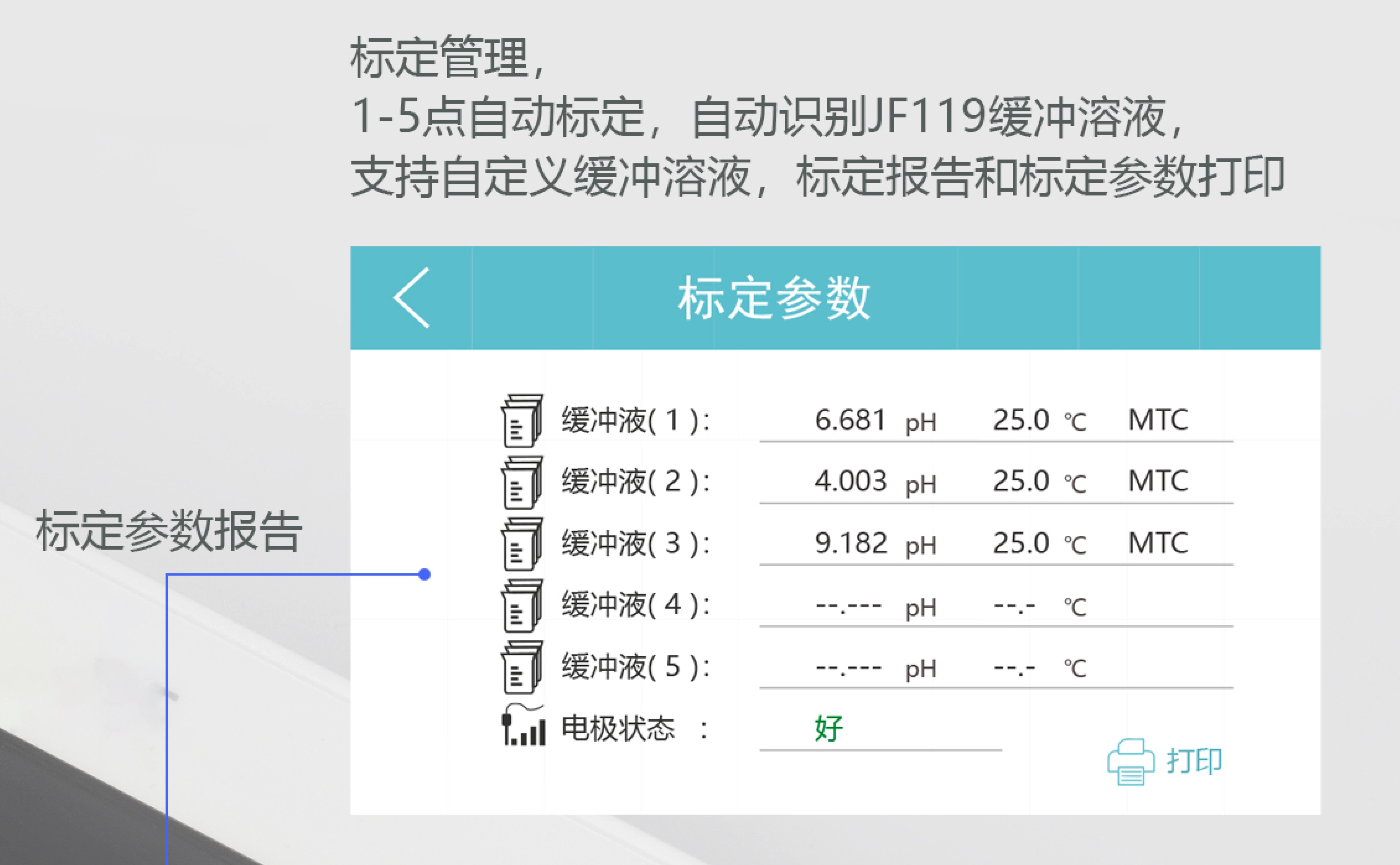Image resolution: width=1400 pixels, height=865 pixels.
Task: Click buffer solution 3 beaker icon
Action: (522, 544)
